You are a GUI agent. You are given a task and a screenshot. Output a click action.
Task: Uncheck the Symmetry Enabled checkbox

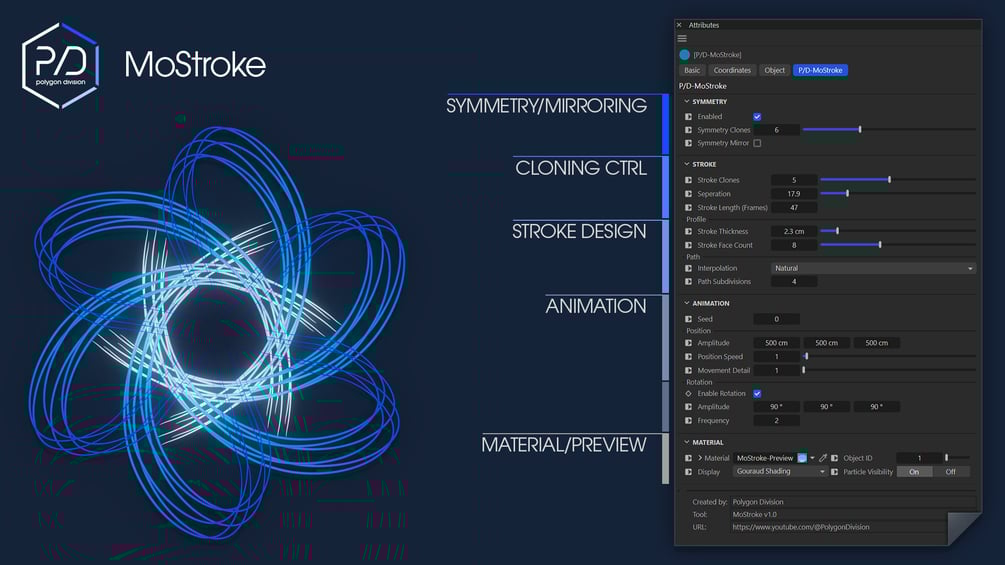click(x=758, y=117)
